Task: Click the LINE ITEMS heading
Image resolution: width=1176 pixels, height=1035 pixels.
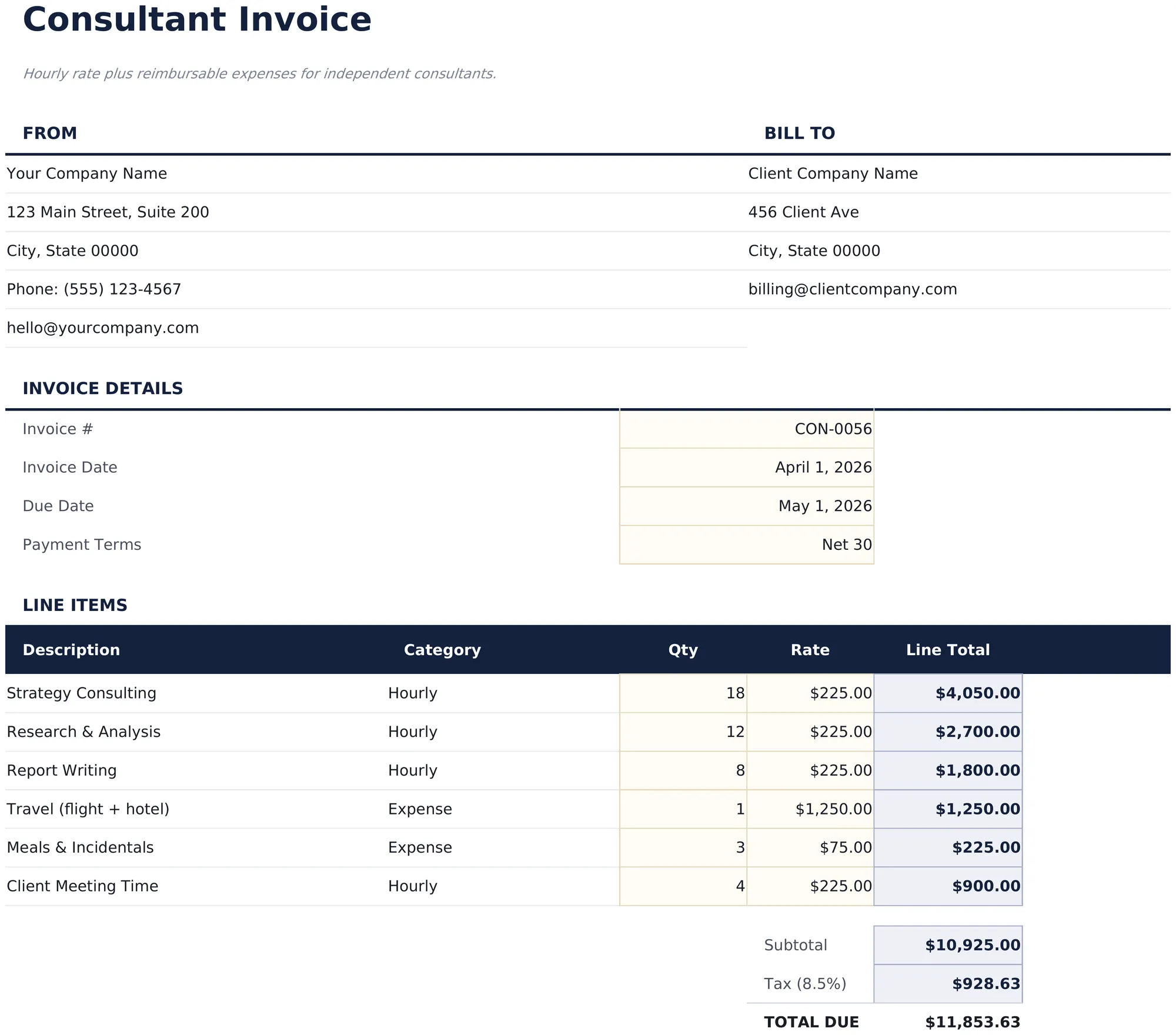Action: [75, 606]
